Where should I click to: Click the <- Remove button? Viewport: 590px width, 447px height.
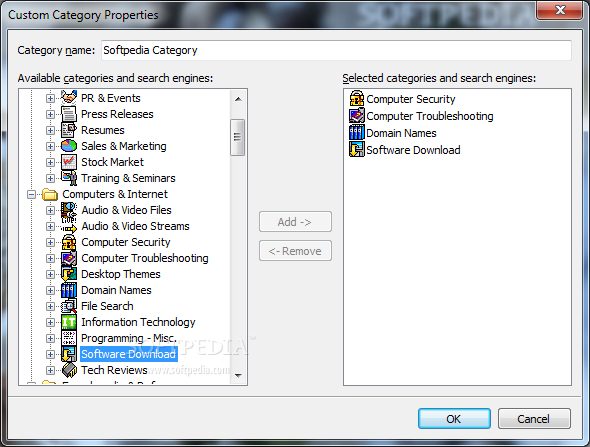point(295,251)
